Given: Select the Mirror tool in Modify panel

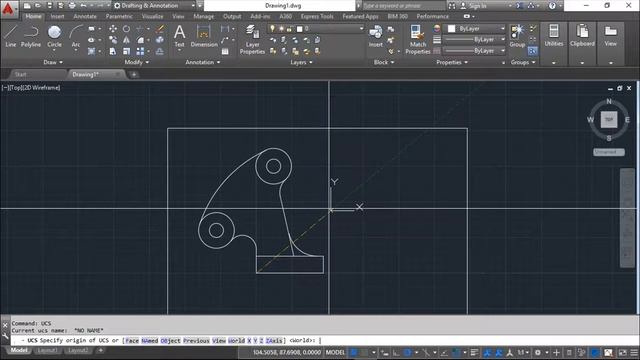Looking at the screenshot, I should (x=127, y=40).
